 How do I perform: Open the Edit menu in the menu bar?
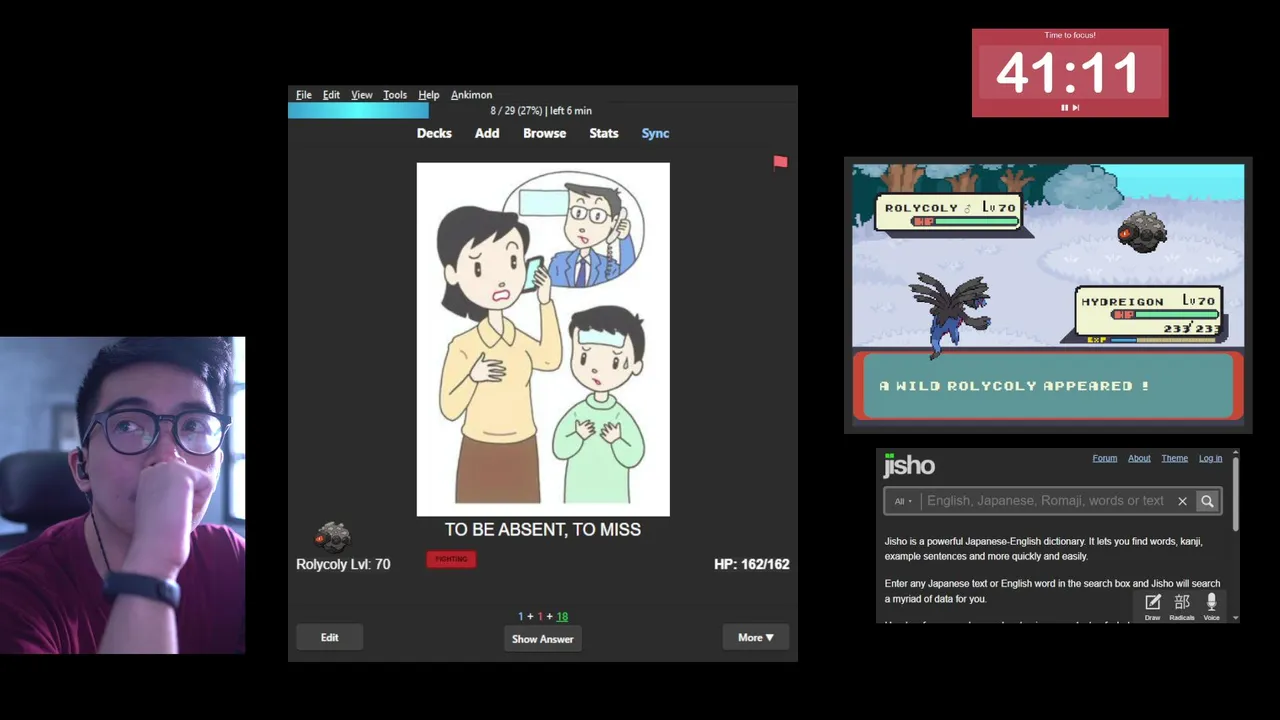click(x=331, y=95)
